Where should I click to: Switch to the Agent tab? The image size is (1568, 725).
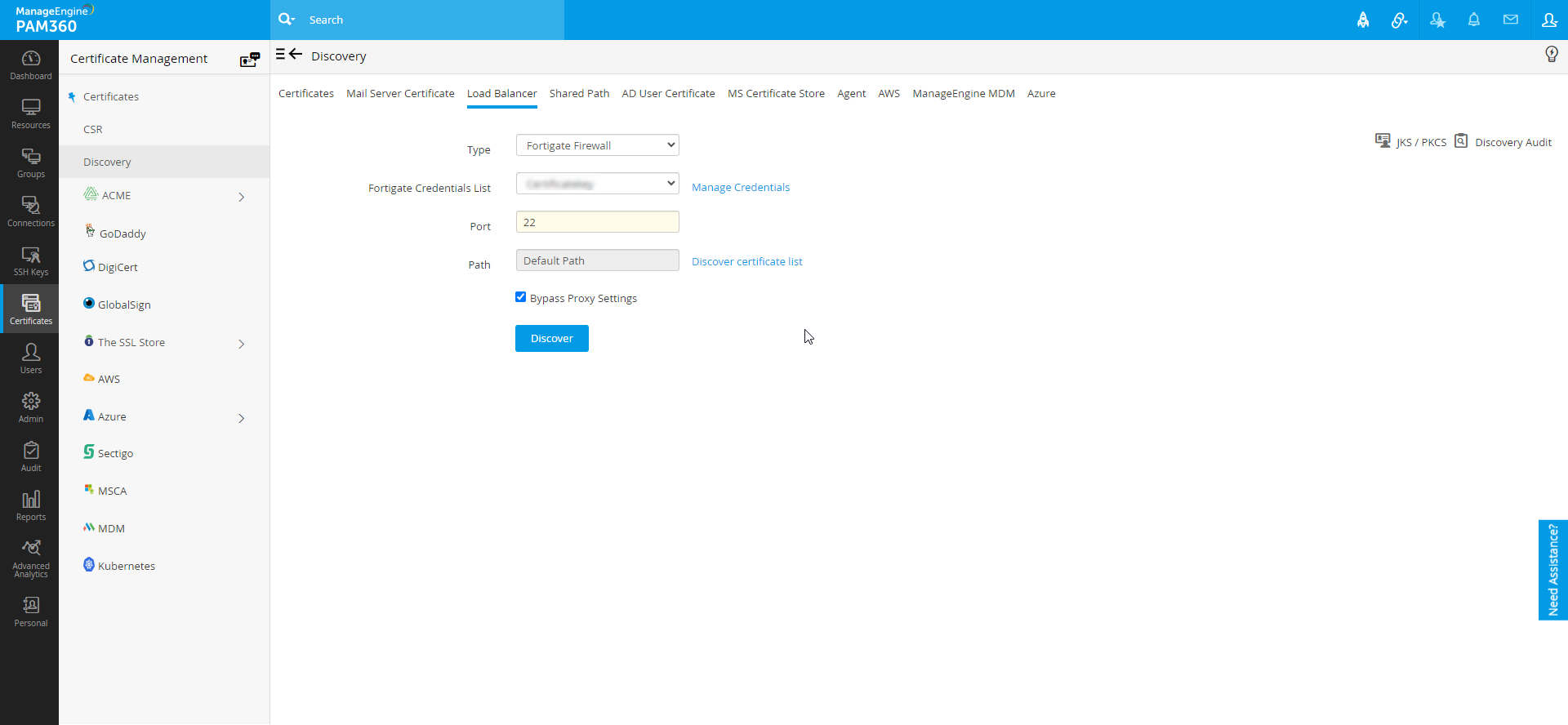pos(852,94)
